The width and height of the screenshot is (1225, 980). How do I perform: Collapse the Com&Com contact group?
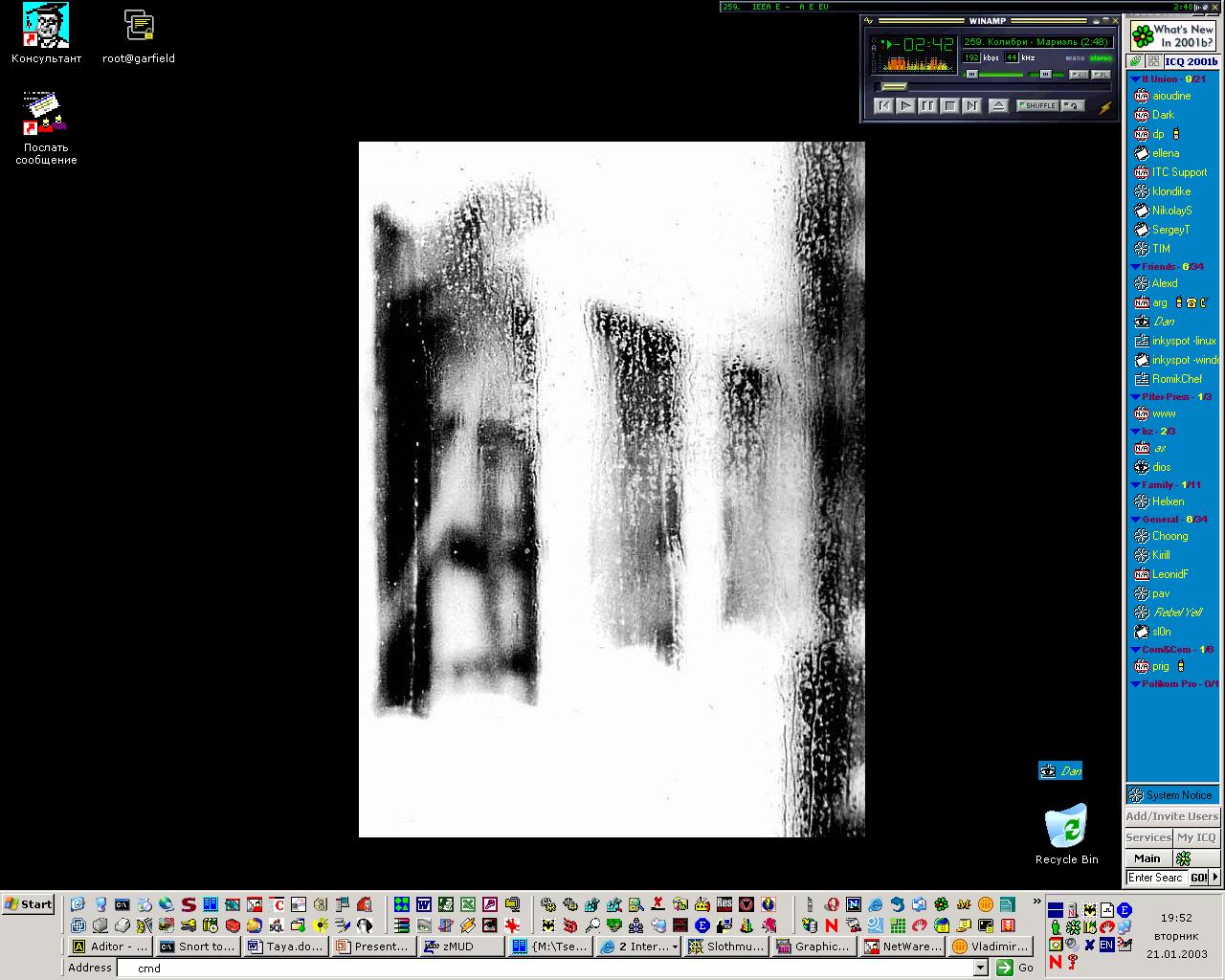pos(1136,650)
